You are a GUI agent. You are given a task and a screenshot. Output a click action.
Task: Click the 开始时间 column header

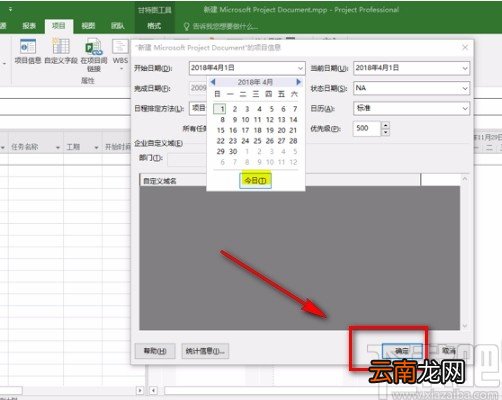point(118,147)
